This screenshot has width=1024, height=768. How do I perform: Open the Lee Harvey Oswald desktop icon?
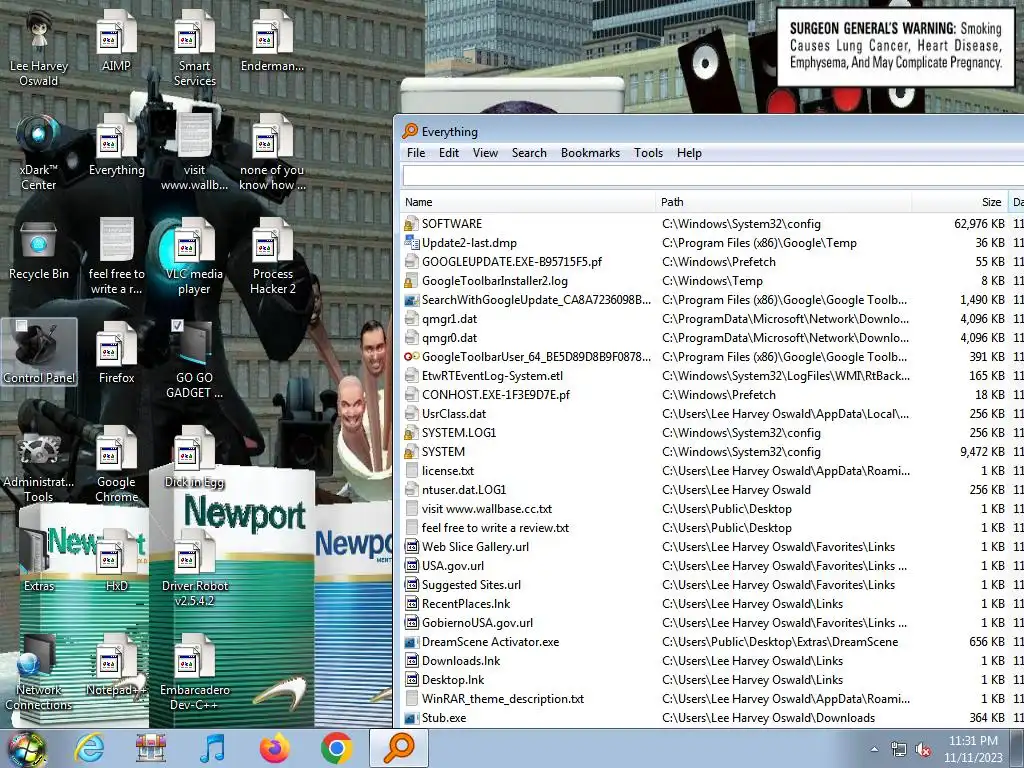click(39, 49)
